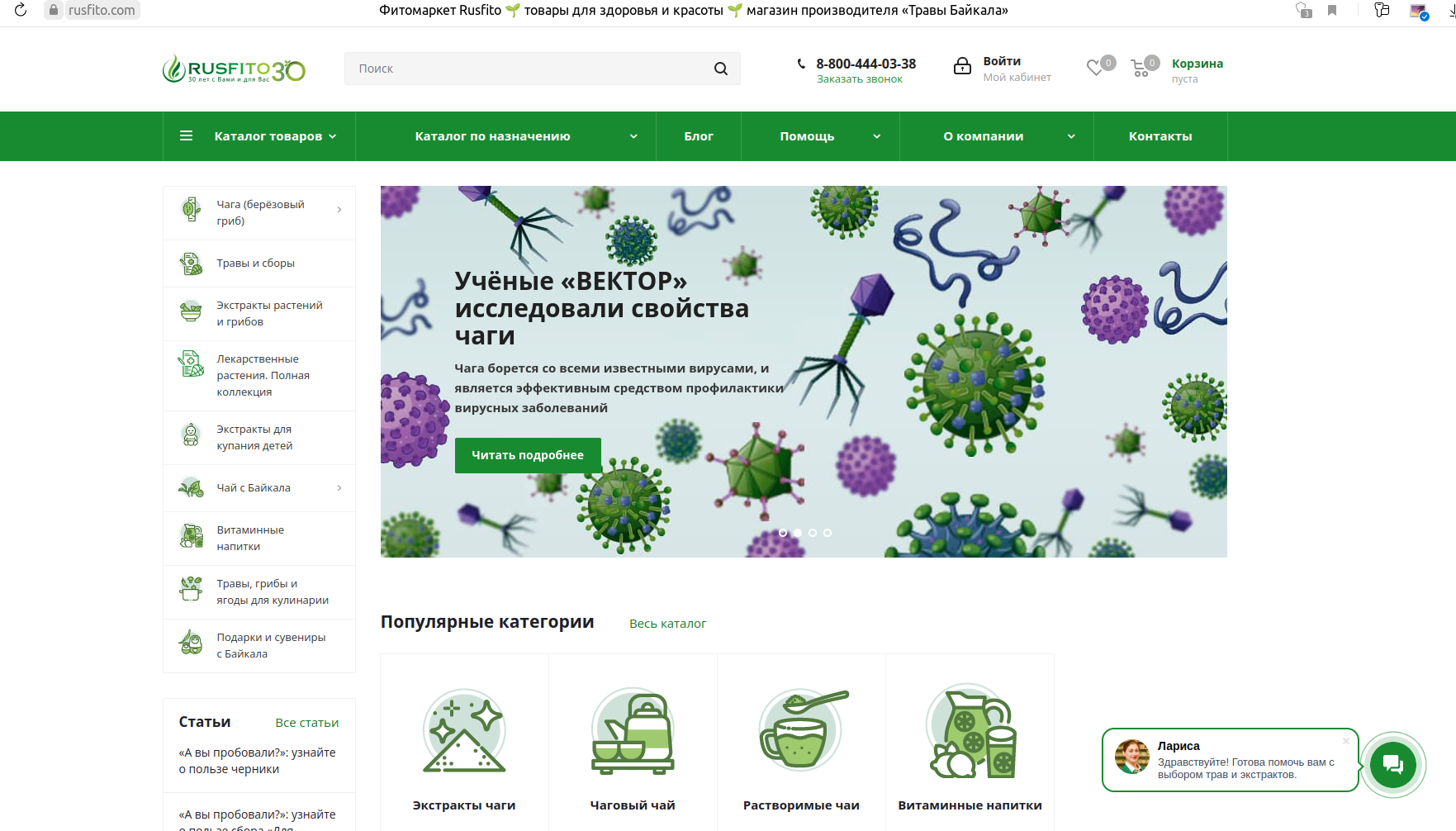
Task: Close the Лариса chat popup
Action: coord(1346,741)
